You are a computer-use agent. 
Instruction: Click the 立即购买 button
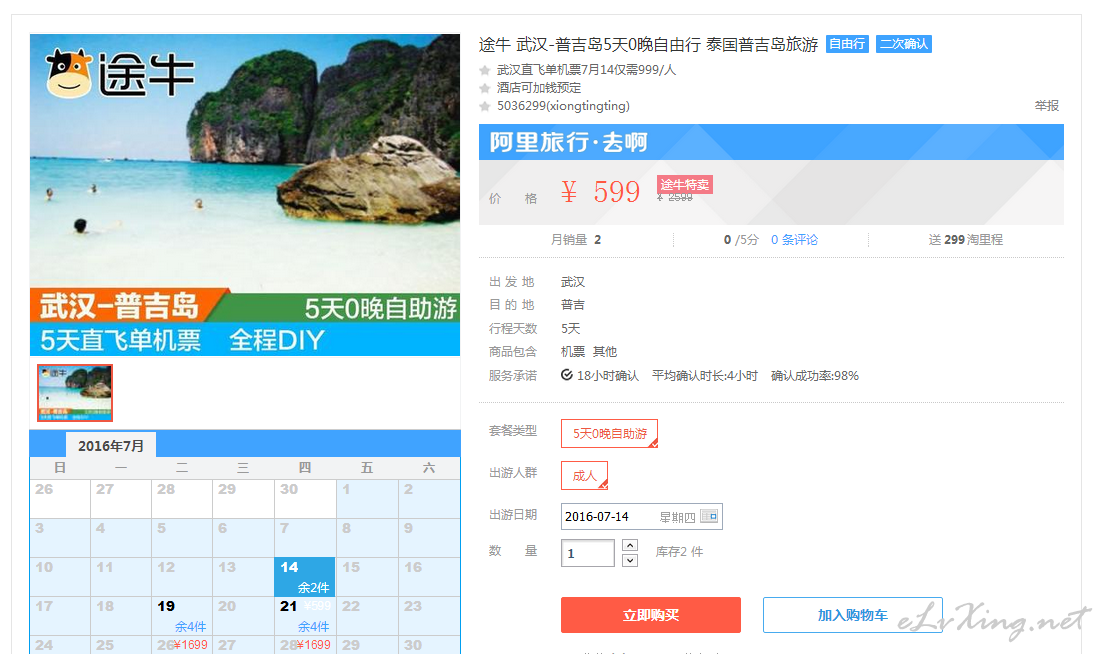pos(651,615)
